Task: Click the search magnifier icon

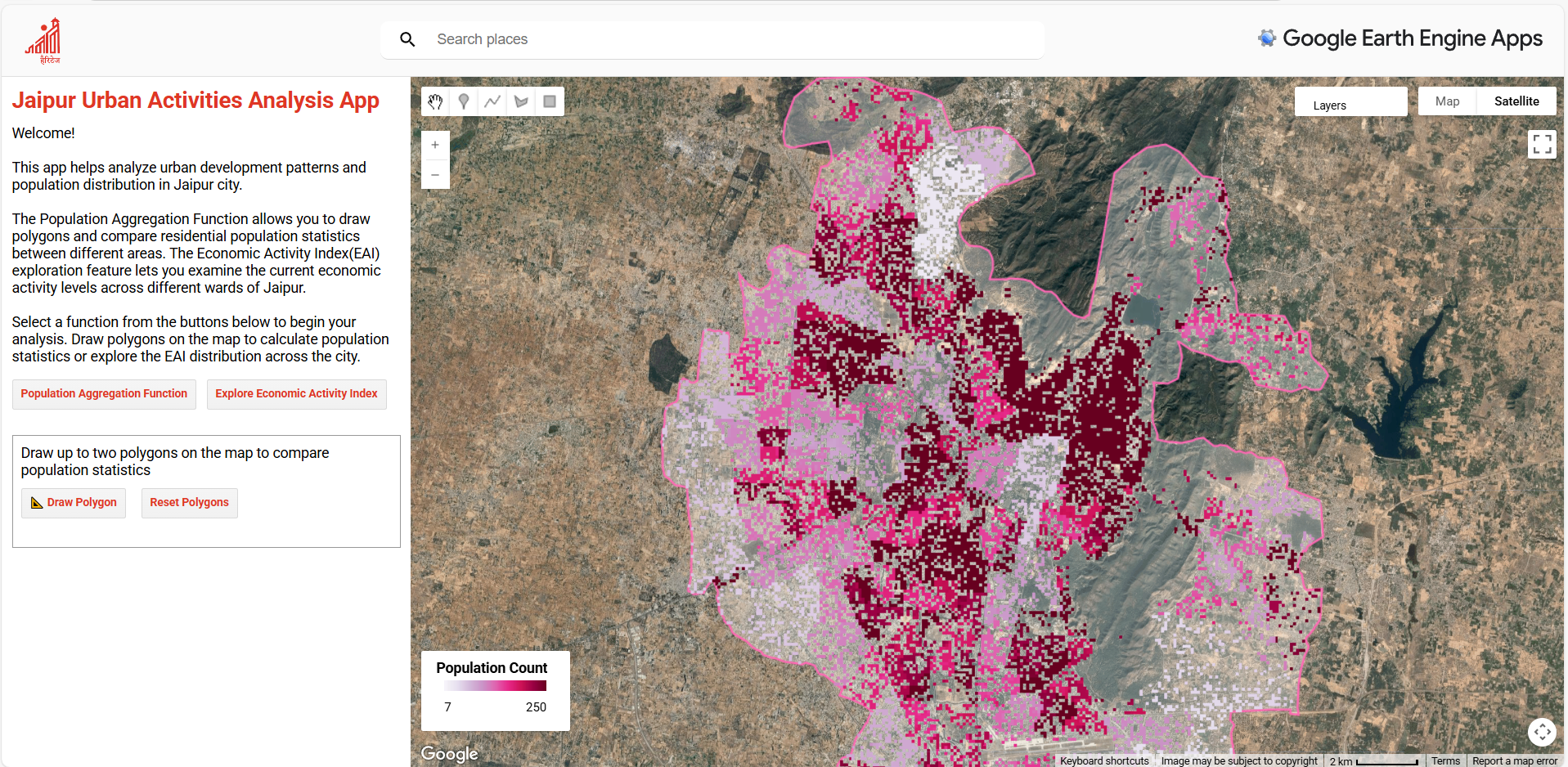Action: click(x=407, y=39)
